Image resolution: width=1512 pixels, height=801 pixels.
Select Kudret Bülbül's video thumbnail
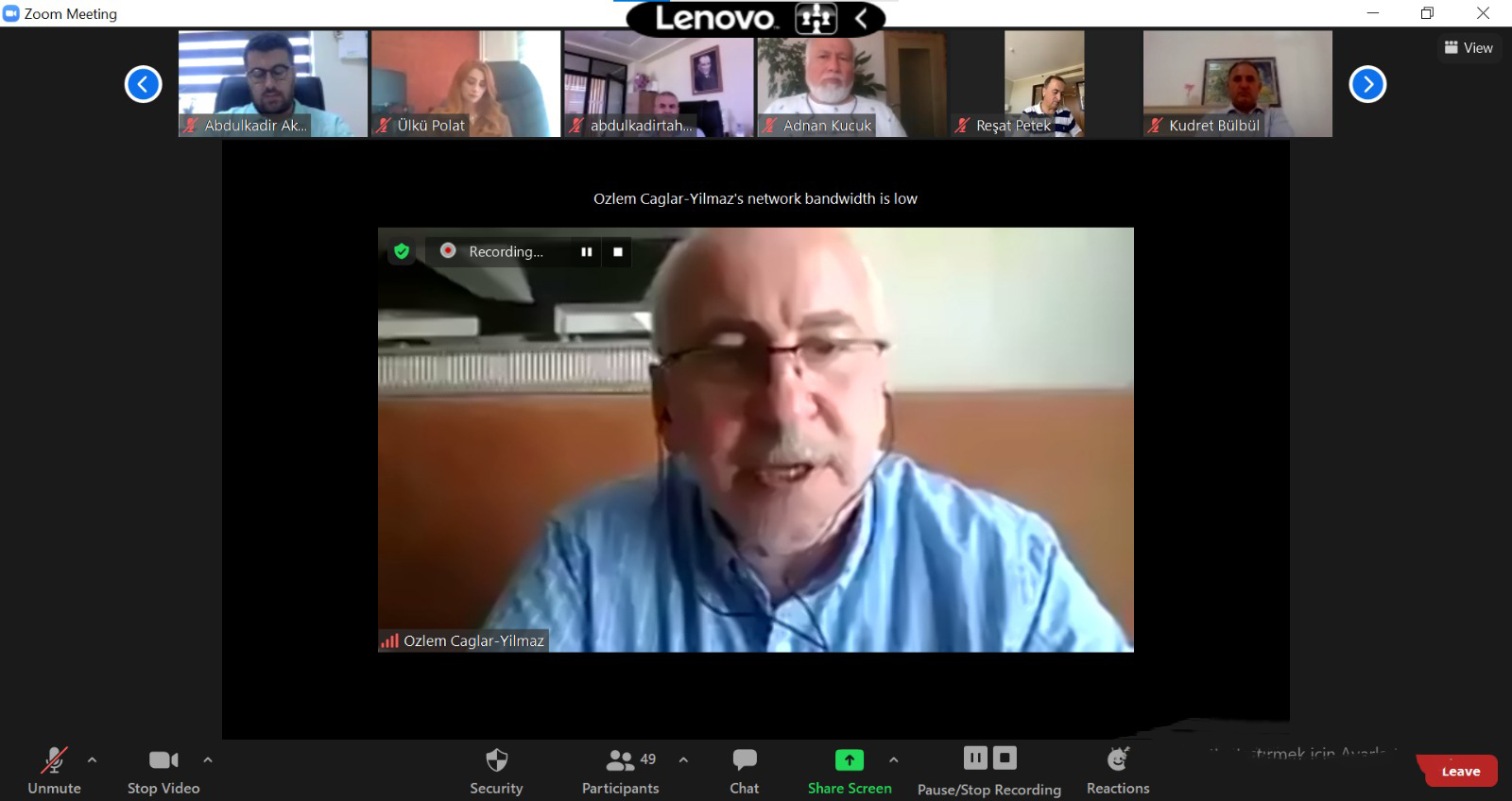click(x=1237, y=83)
